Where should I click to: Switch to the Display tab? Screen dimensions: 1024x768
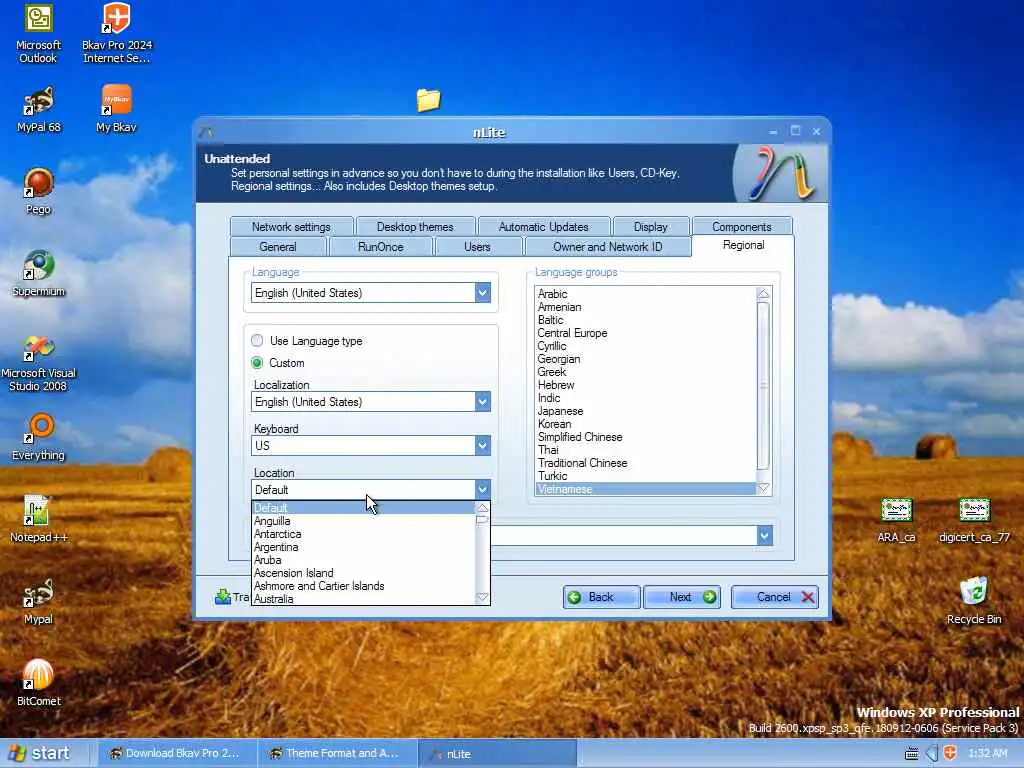(650, 227)
